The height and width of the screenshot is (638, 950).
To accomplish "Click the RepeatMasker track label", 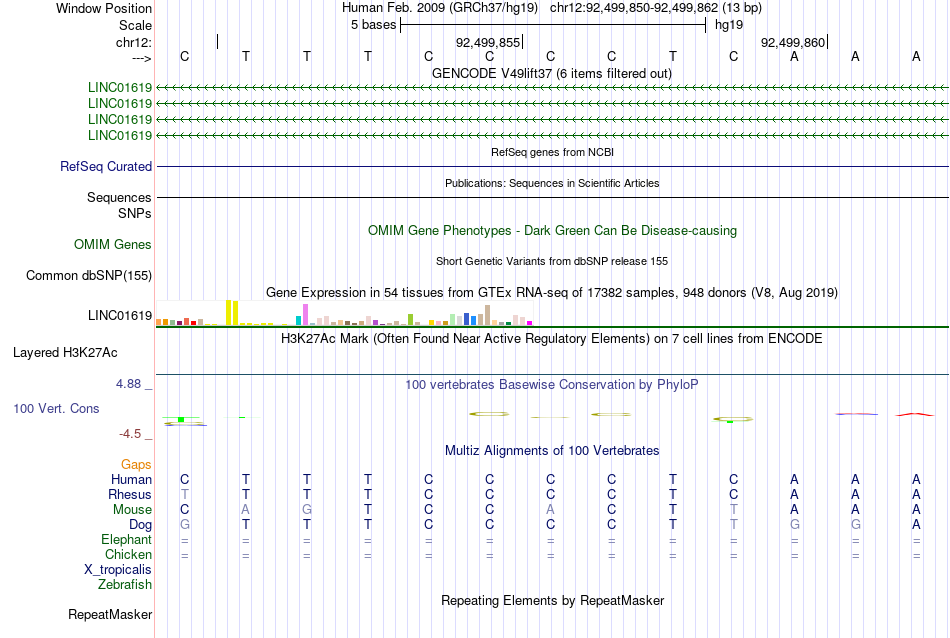I will pos(110,614).
